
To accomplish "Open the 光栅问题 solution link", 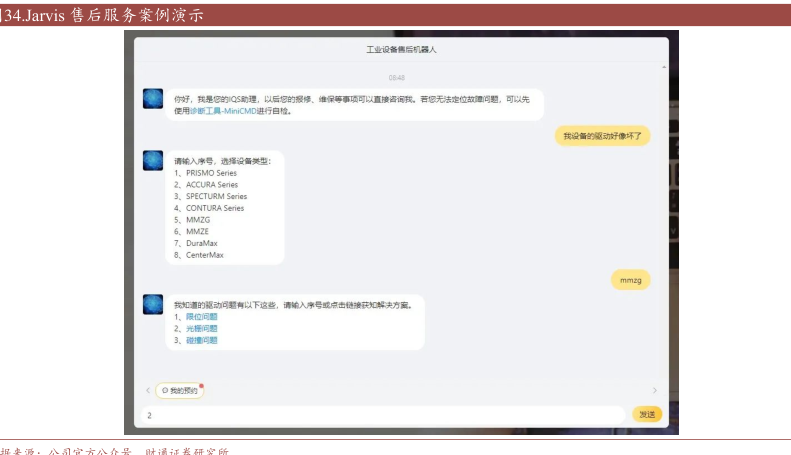I will pyautogui.click(x=201, y=328).
